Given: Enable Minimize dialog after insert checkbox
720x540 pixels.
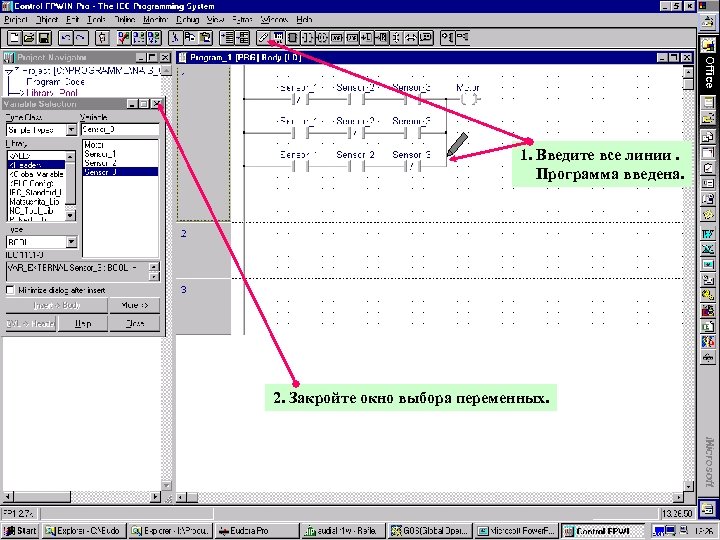Looking at the screenshot, I should (10, 290).
